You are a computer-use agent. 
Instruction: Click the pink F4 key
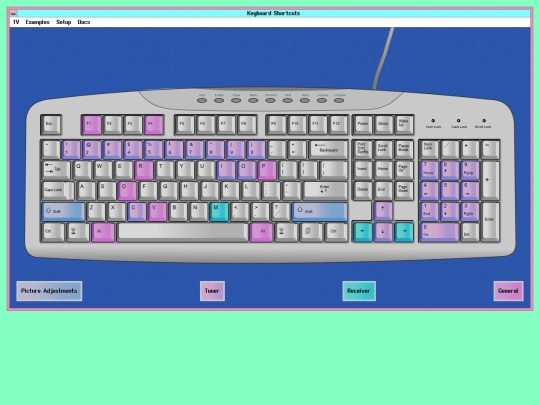[x=154, y=125]
